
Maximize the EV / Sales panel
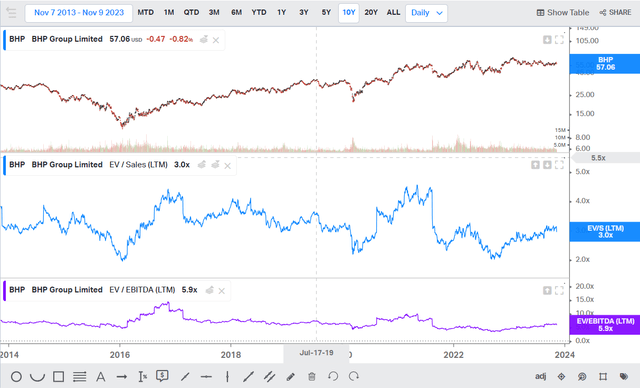[559, 165]
